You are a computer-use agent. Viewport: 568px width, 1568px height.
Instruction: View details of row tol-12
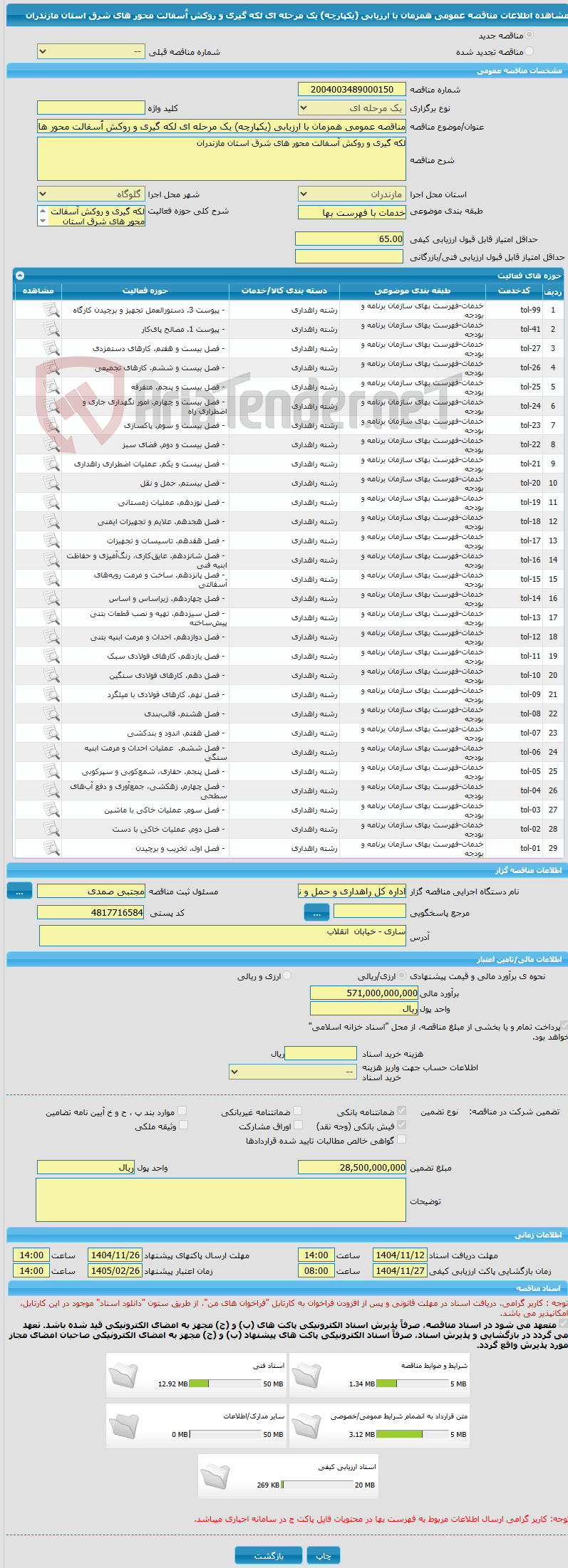tap(51, 637)
